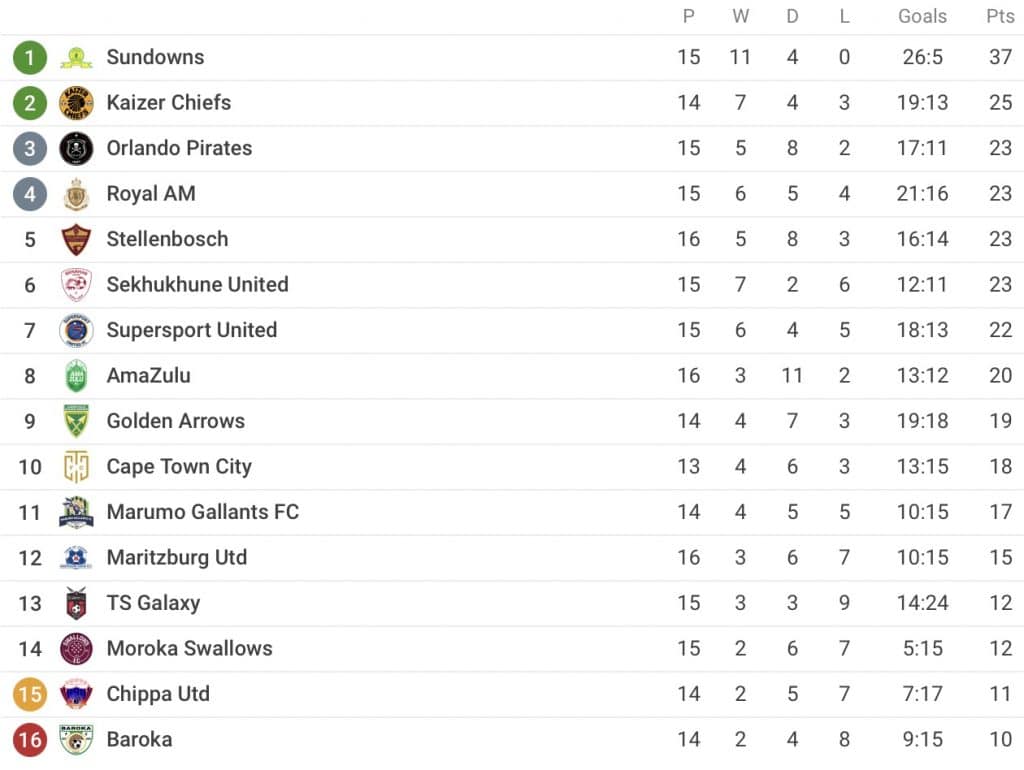Image resolution: width=1024 pixels, height=770 pixels.
Task: Select the Orlando Pirates skull crest
Action: [76, 149]
